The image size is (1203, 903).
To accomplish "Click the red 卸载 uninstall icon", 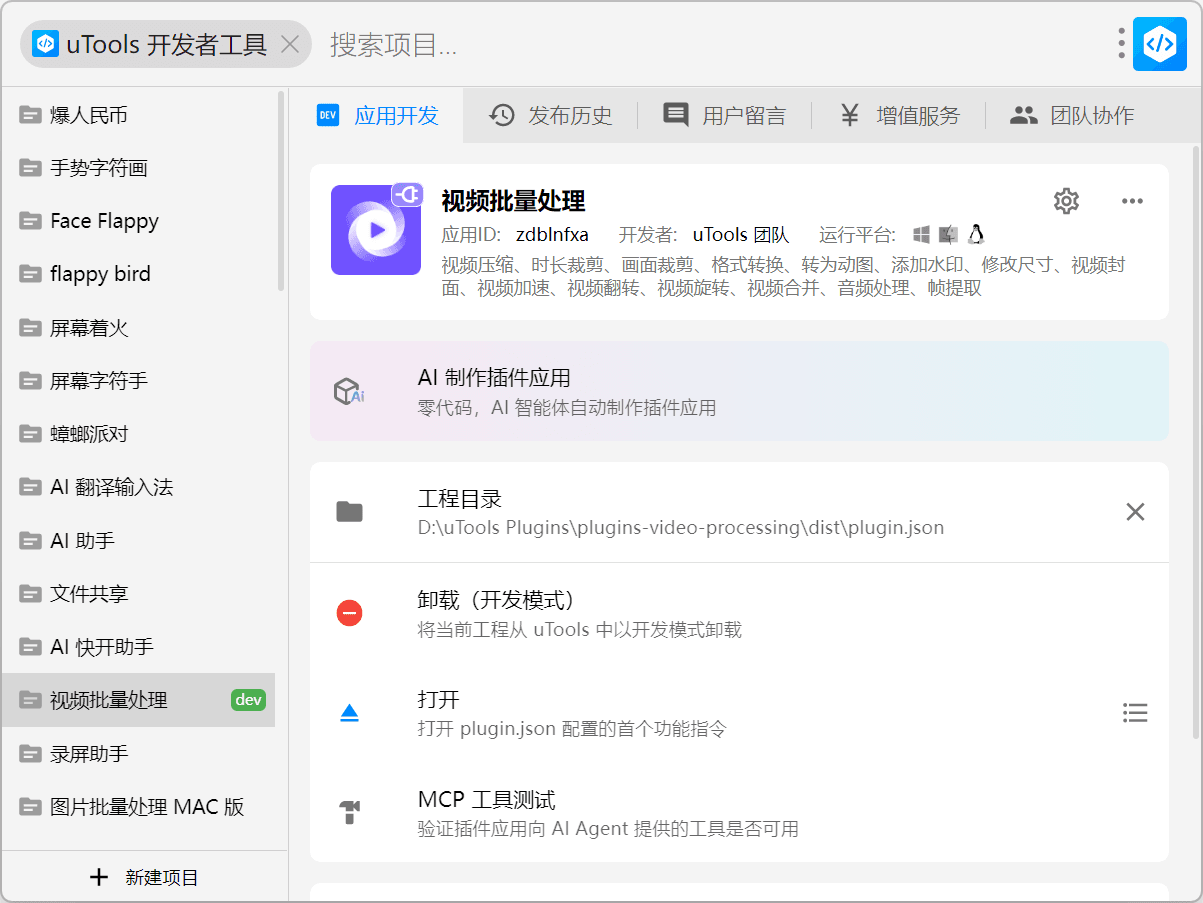I will (349, 613).
